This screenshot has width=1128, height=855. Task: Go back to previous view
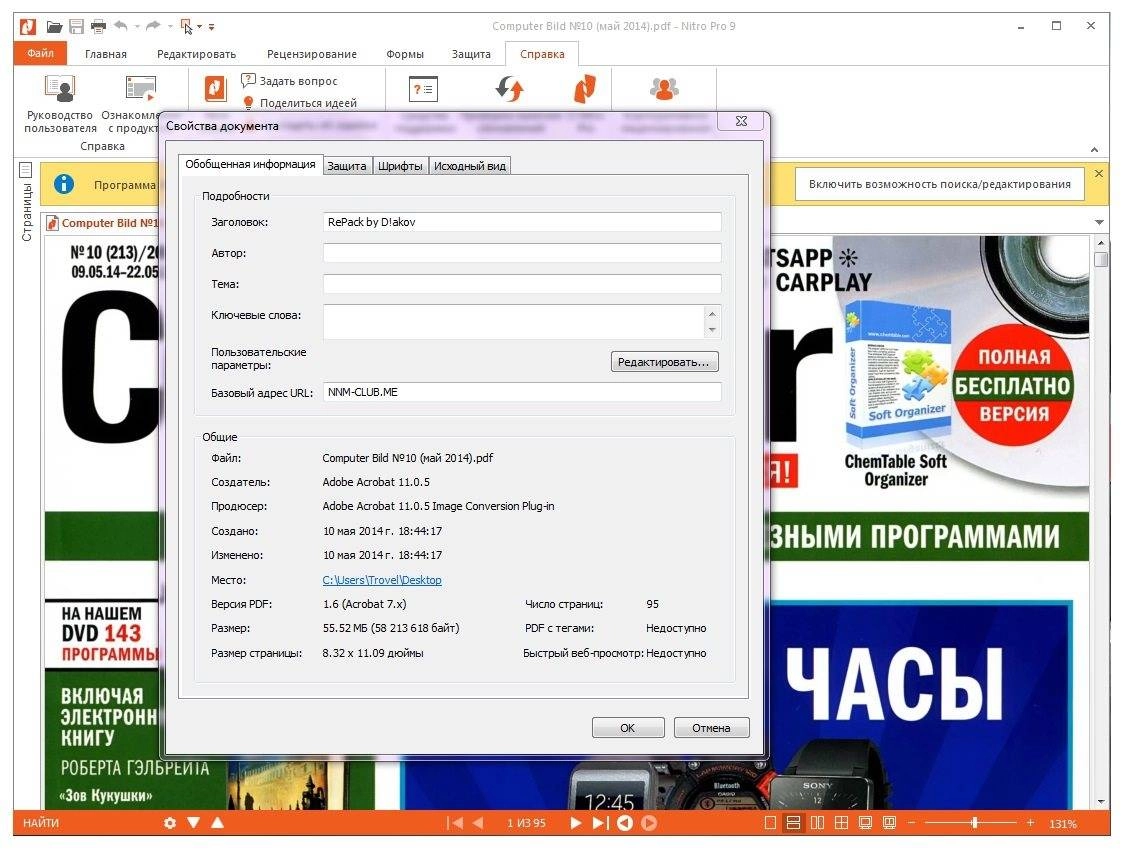click(624, 823)
